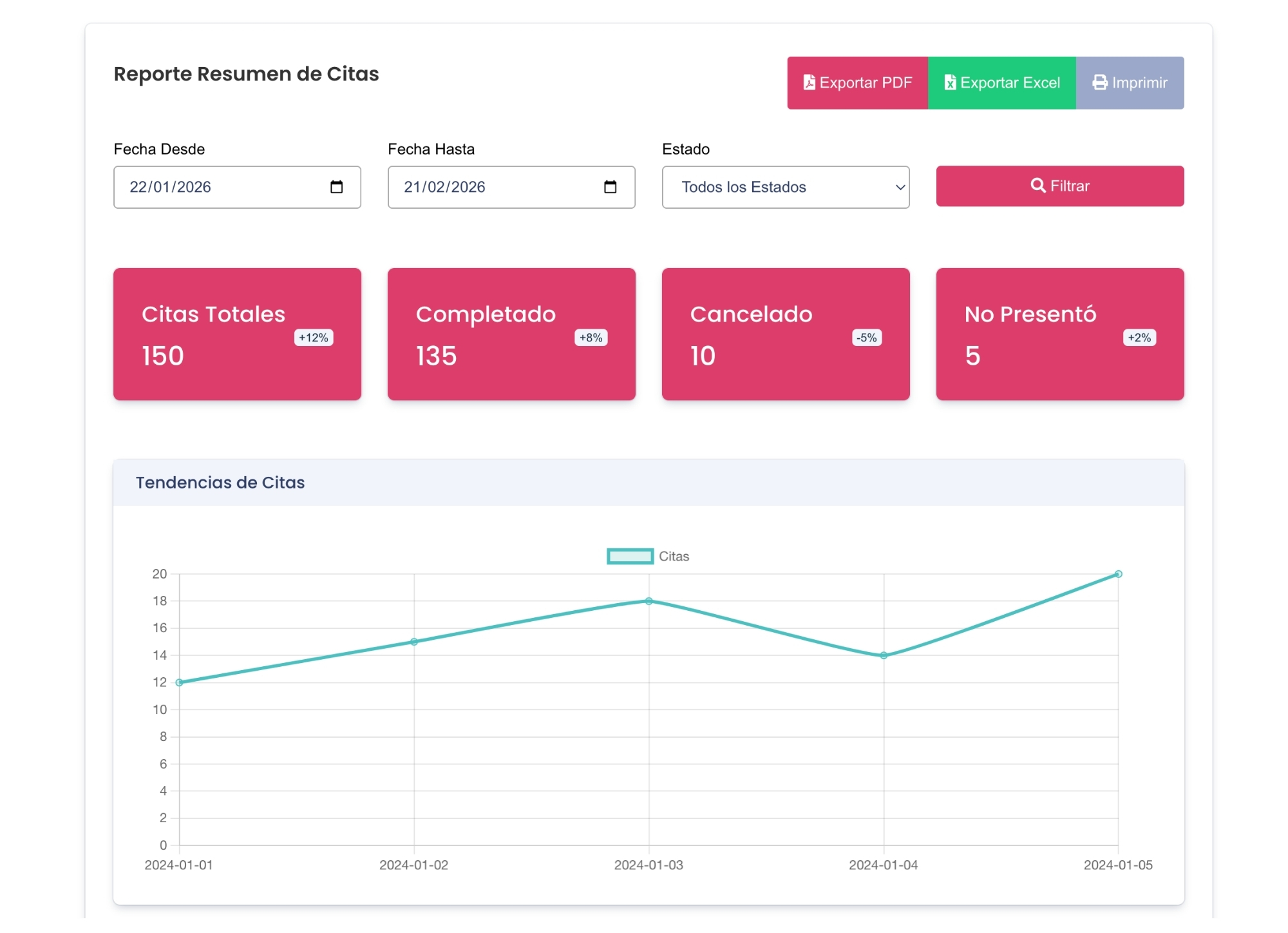Viewport: 1288px width, 933px height.
Task: Click the -5% badge on Cancelado card
Action: [866, 338]
